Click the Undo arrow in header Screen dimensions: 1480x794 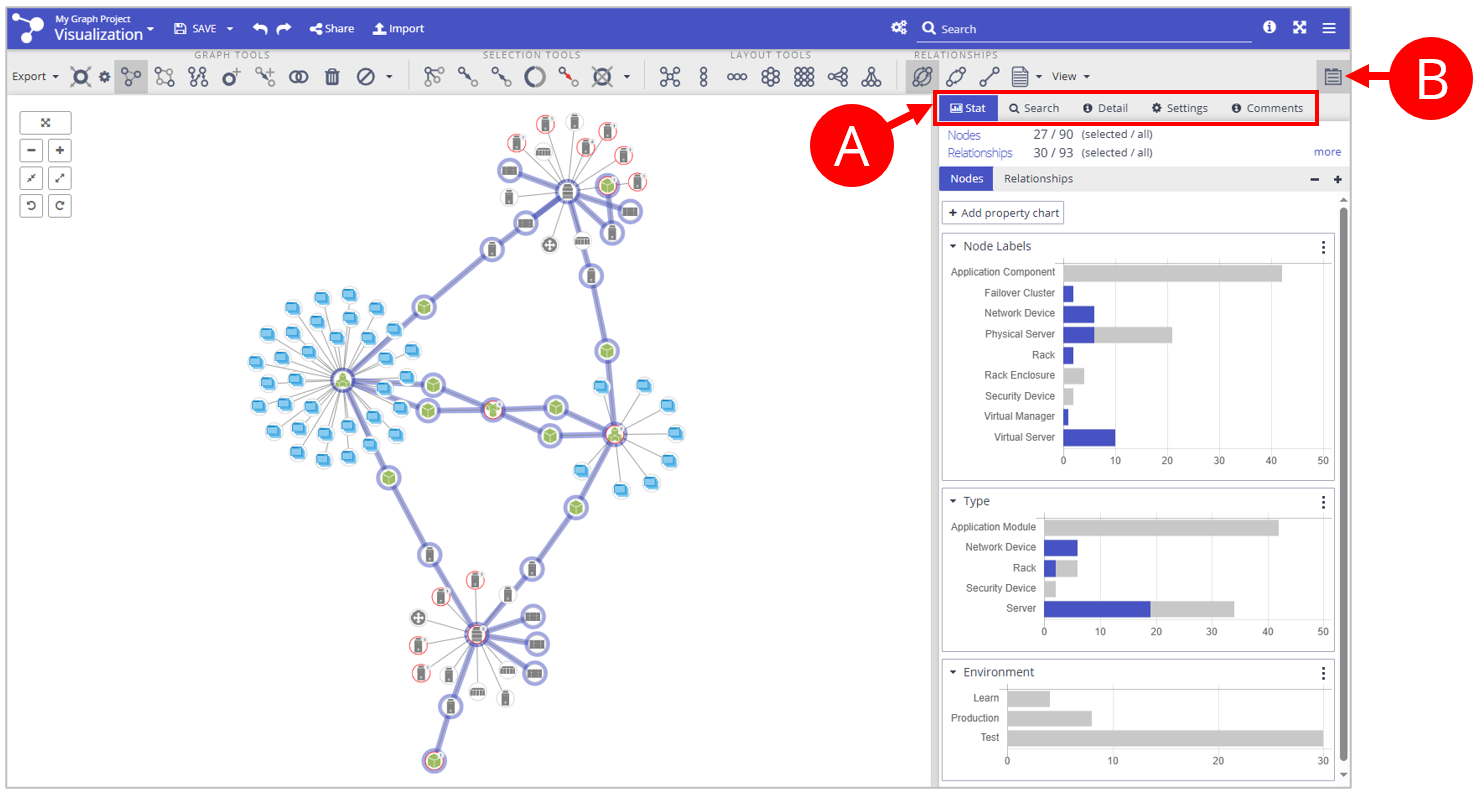pos(260,29)
